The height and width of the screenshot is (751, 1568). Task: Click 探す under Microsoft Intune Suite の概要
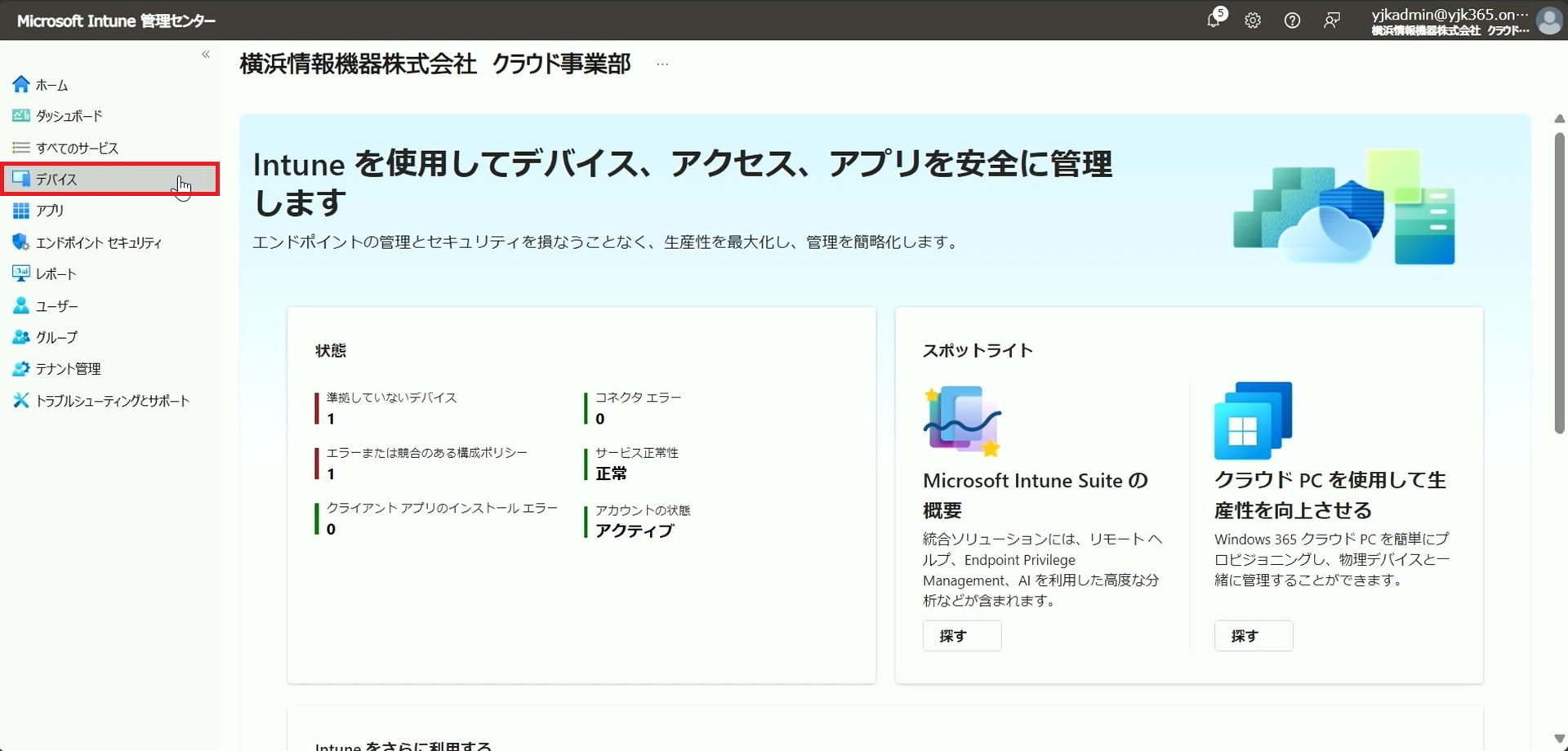tap(962, 636)
